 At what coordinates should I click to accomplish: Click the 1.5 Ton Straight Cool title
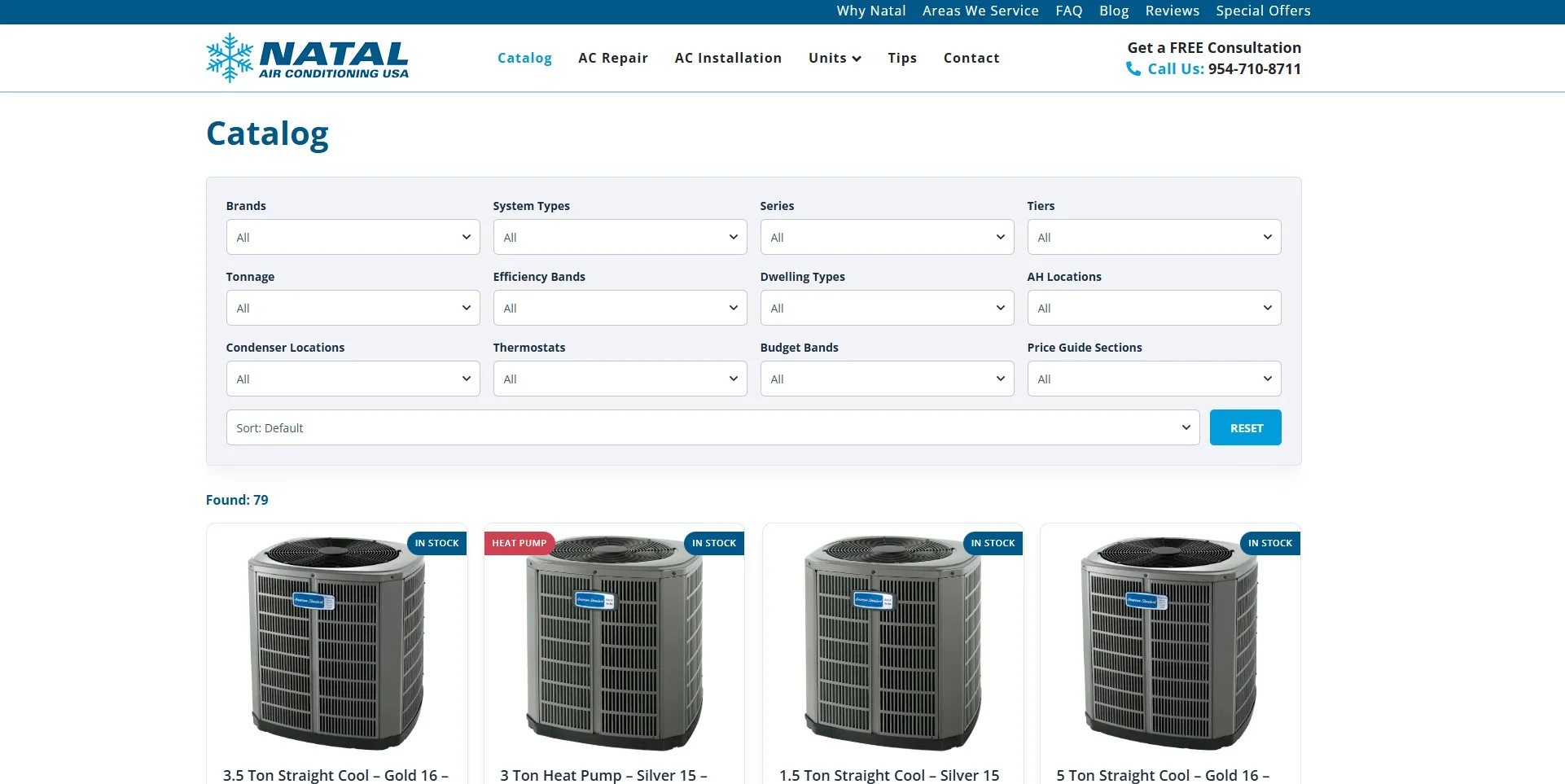(889, 776)
